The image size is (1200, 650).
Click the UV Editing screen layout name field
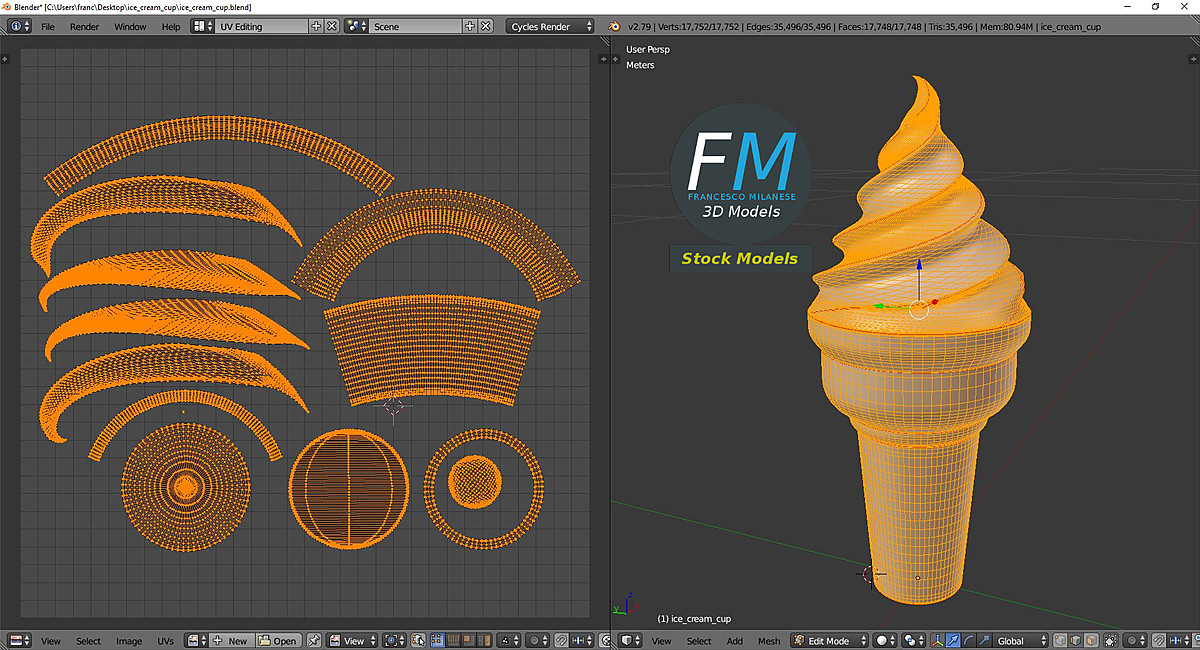coord(262,25)
